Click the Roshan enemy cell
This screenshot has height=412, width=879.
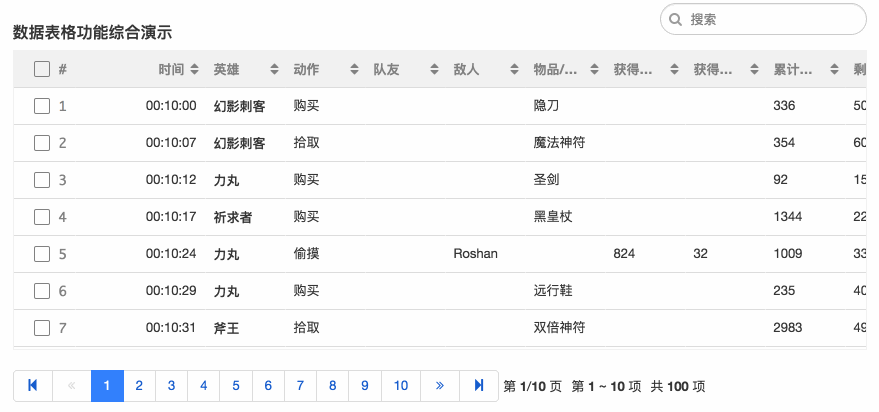point(475,254)
